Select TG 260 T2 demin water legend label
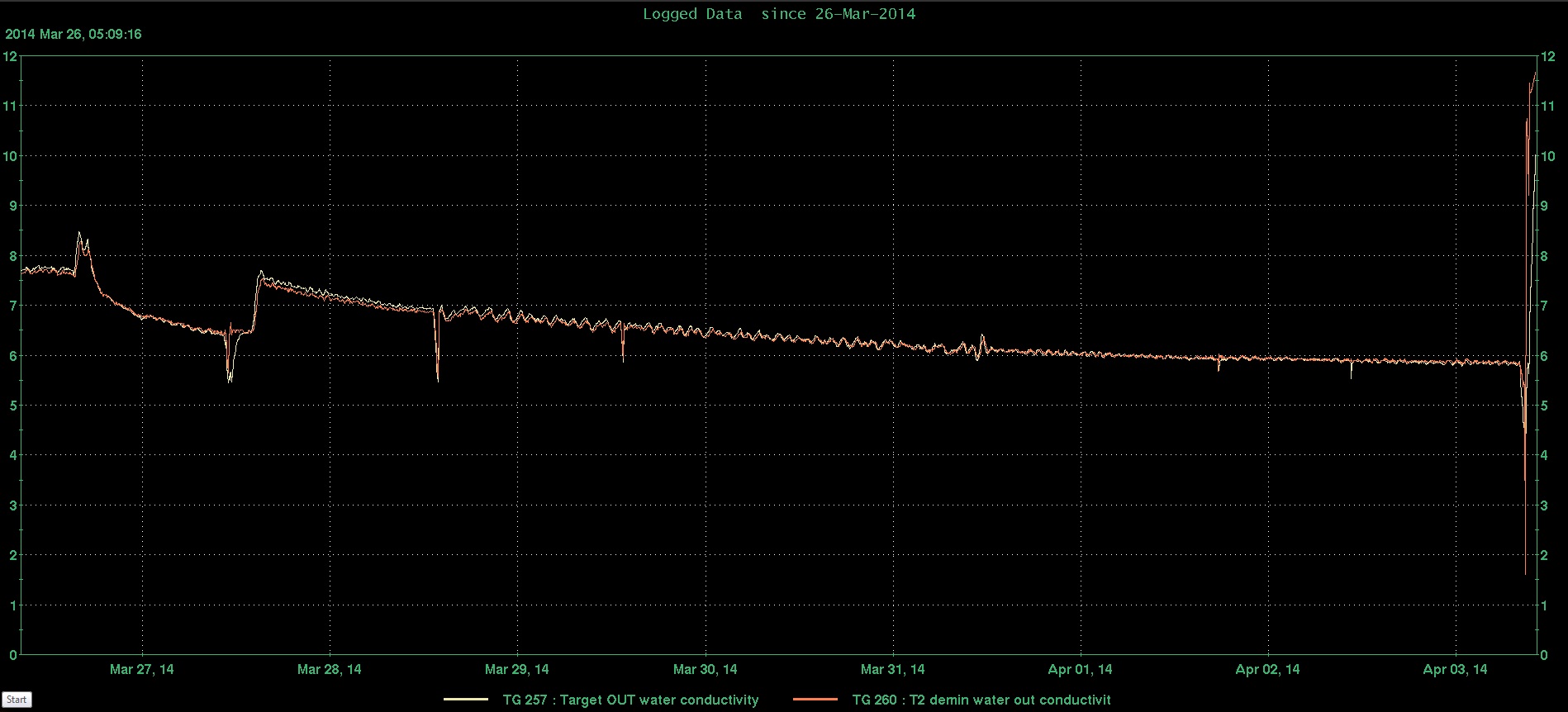The height and width of the screenshot is (712, 1568). [x=981, y=700]
